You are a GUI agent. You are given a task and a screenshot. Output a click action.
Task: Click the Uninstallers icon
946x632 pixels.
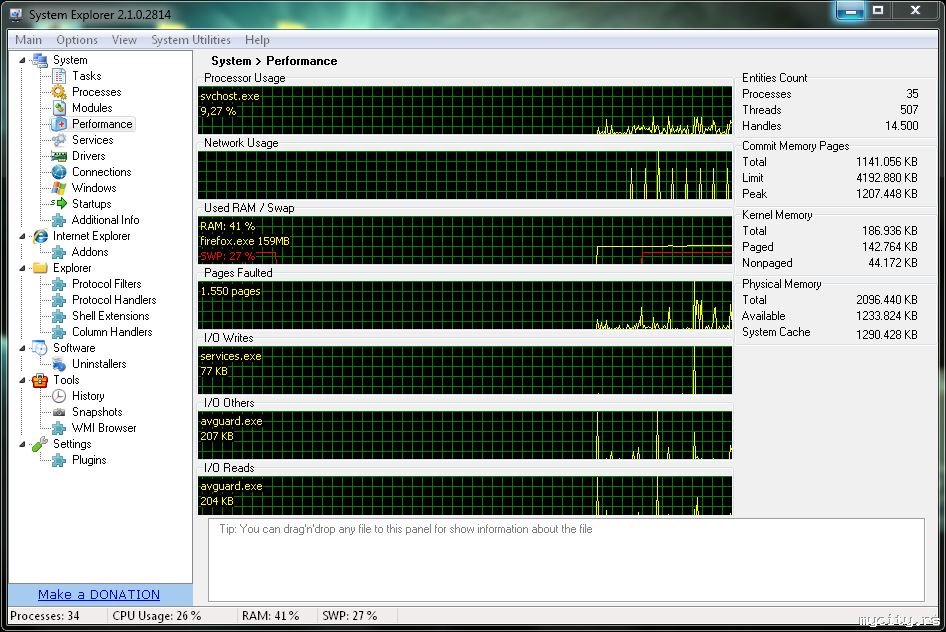pos(59,364)
